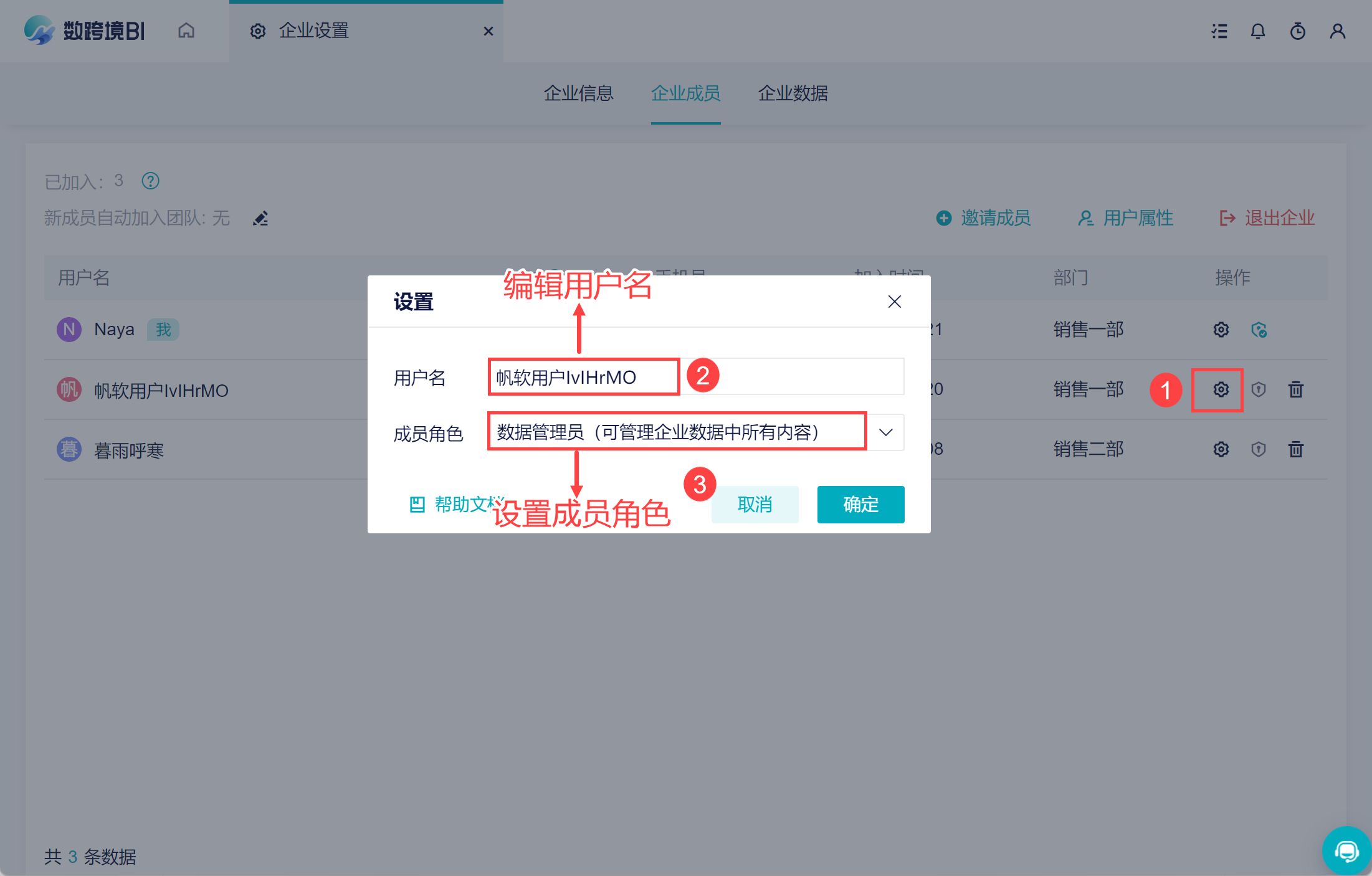Click edit pencil for auto-join team
The width and height of the screenshot is (1372, 876).
coord(260,219)
